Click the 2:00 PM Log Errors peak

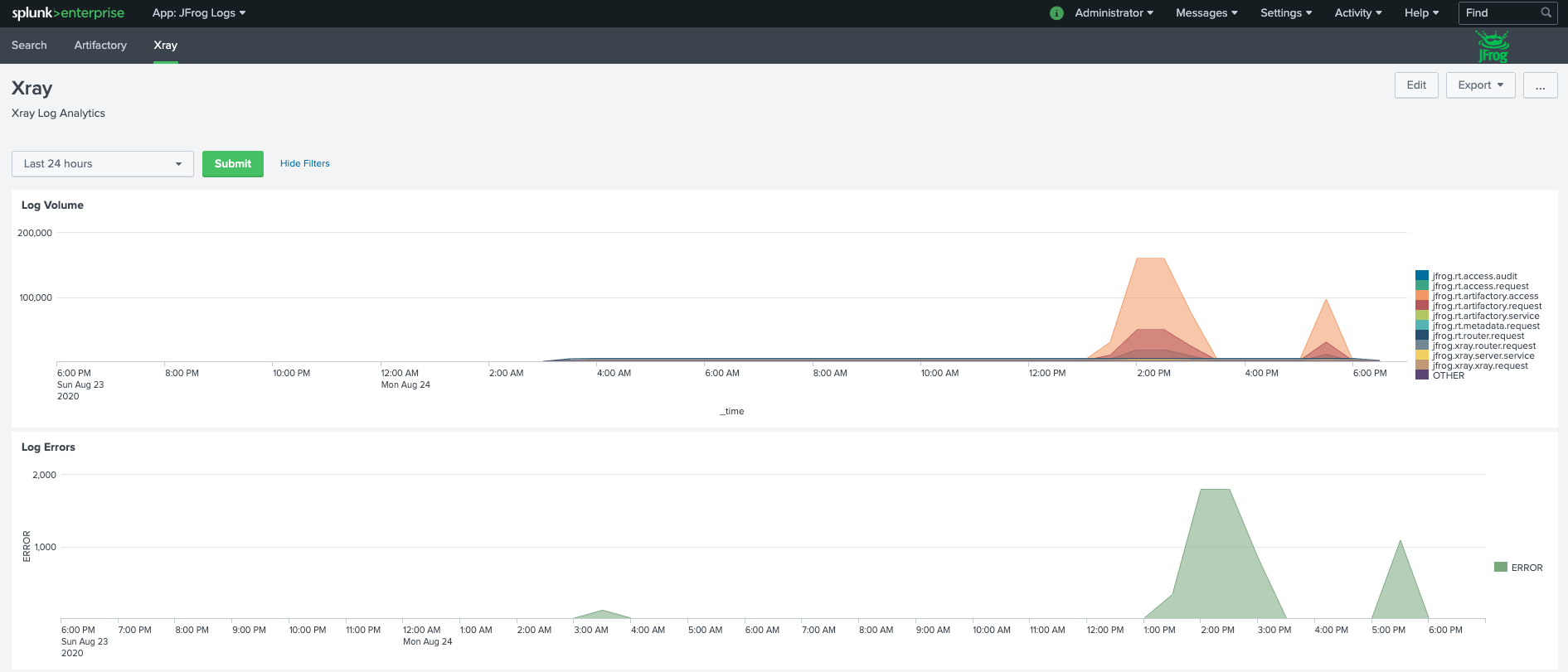1215,555
